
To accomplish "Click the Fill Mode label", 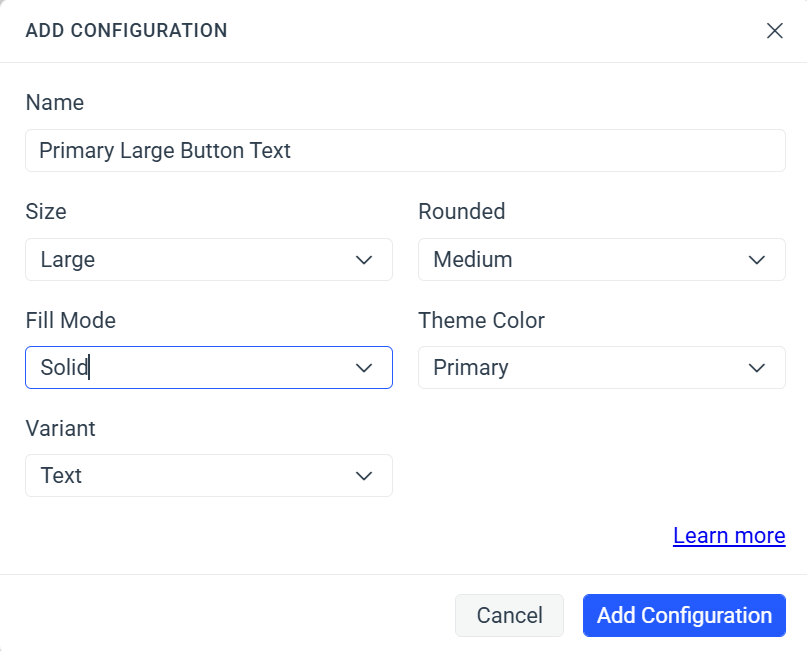I will click(70, 320).
